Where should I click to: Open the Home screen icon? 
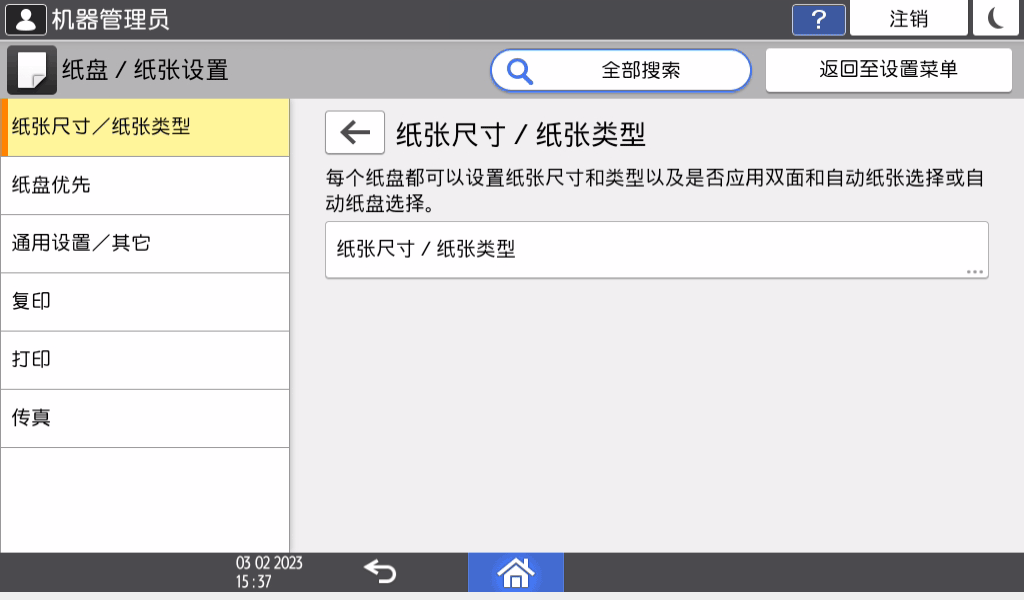[x=515, y=573]
